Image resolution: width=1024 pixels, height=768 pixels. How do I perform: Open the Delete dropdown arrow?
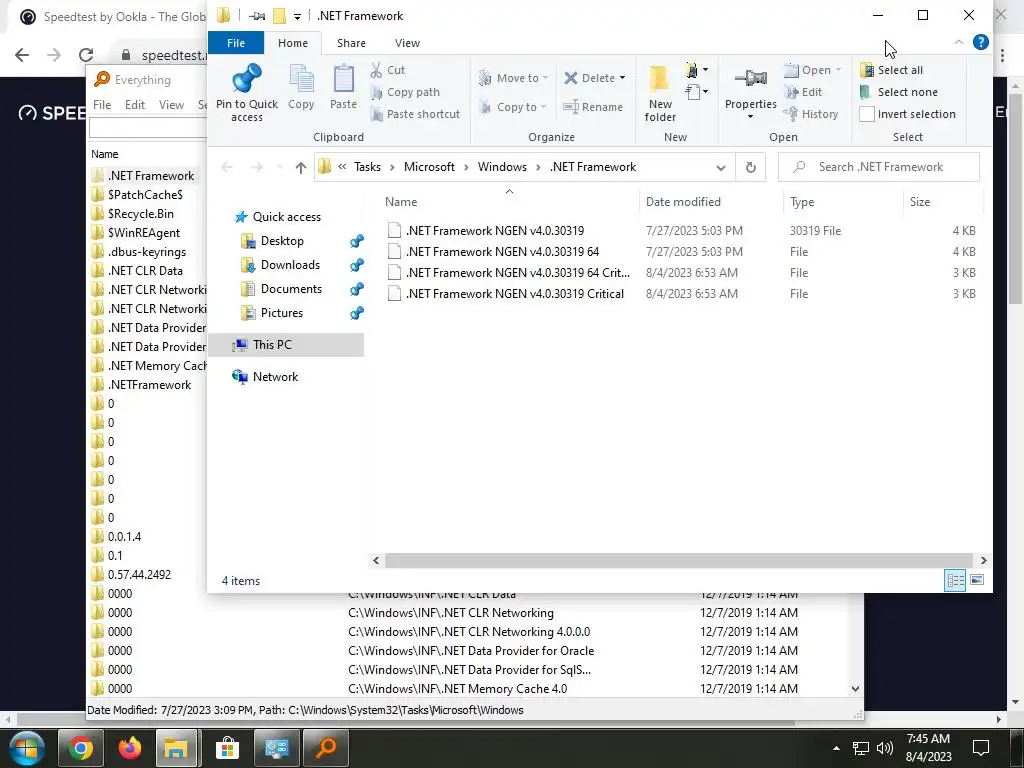(x=622, y=78)
